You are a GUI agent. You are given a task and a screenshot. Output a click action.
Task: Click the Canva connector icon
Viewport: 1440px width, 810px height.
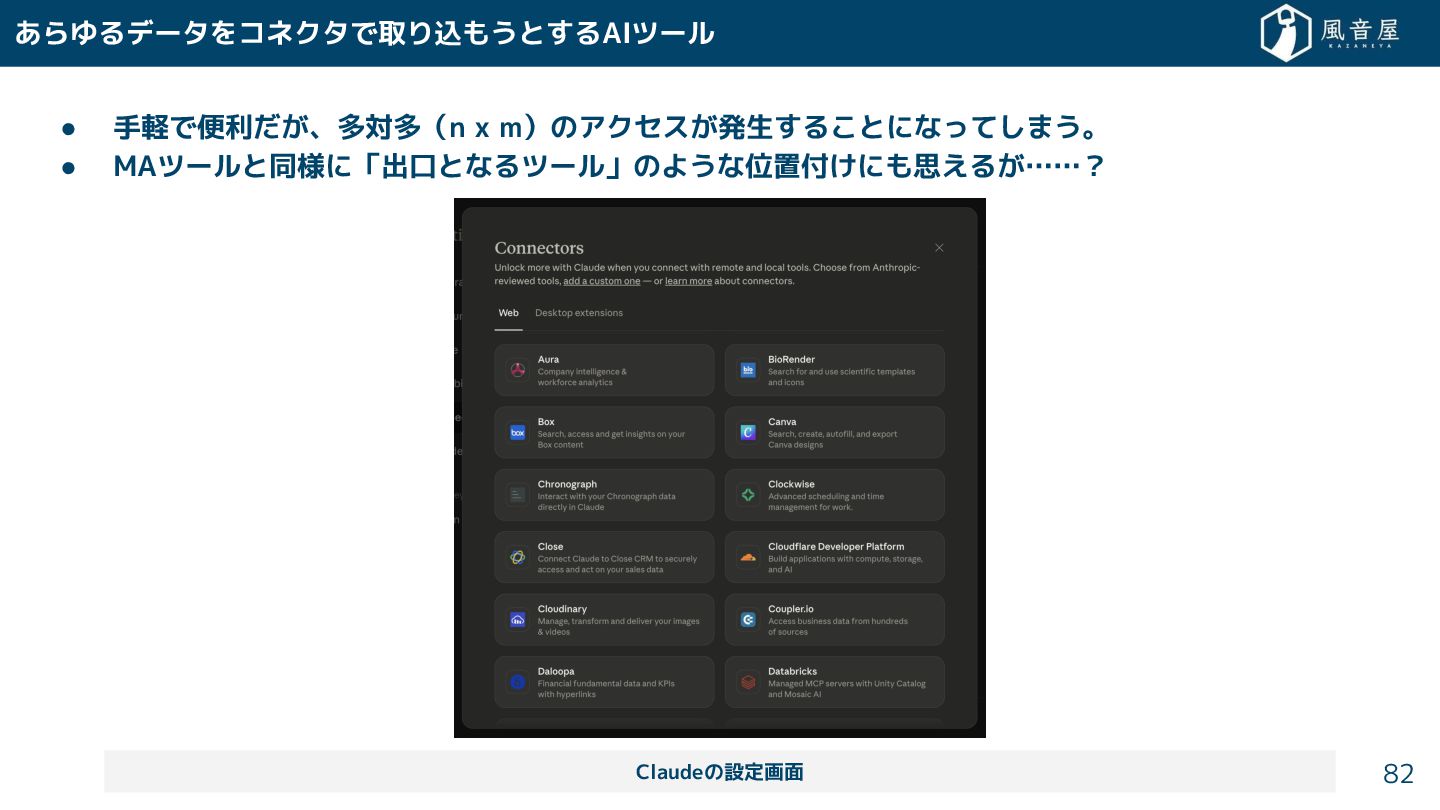[748, 433]
